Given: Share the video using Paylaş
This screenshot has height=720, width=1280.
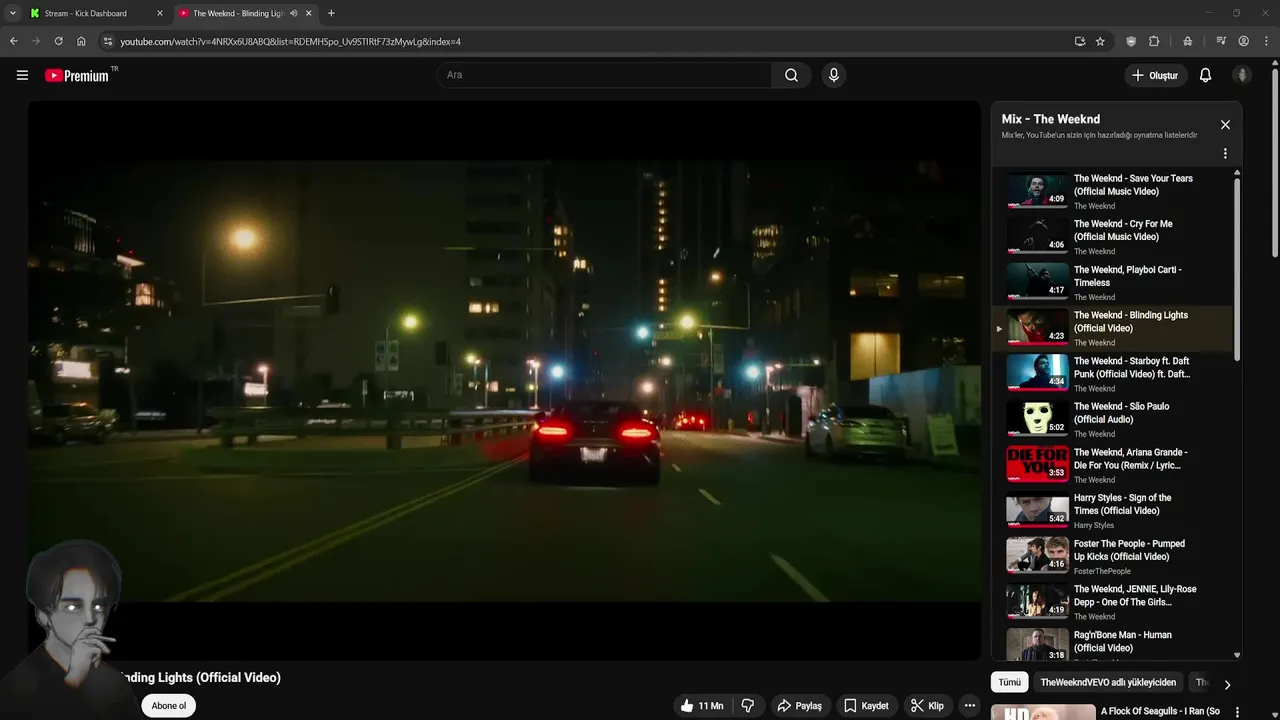Looking at the screenshot, I should 799,706.
